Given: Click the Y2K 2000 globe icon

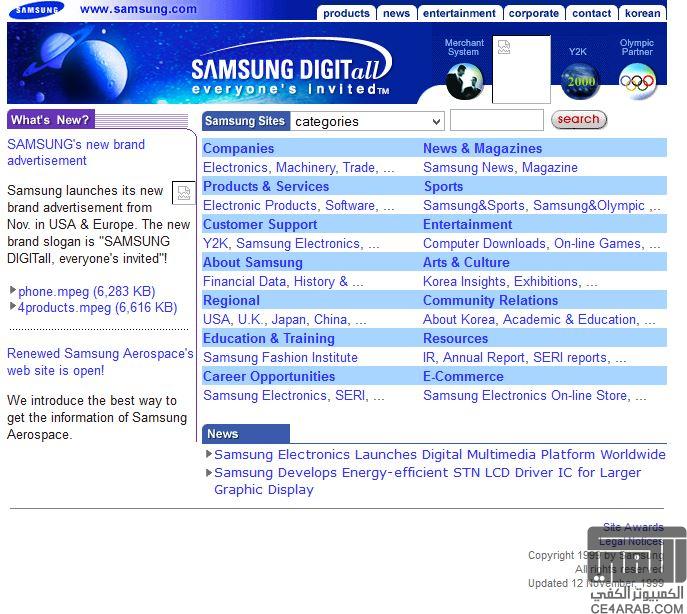Looking at the screenshot, I should coord(580,82).
